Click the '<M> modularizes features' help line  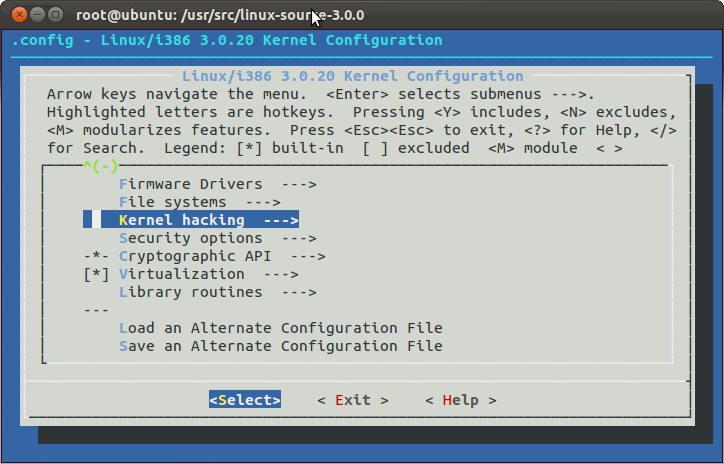[362, 130]
